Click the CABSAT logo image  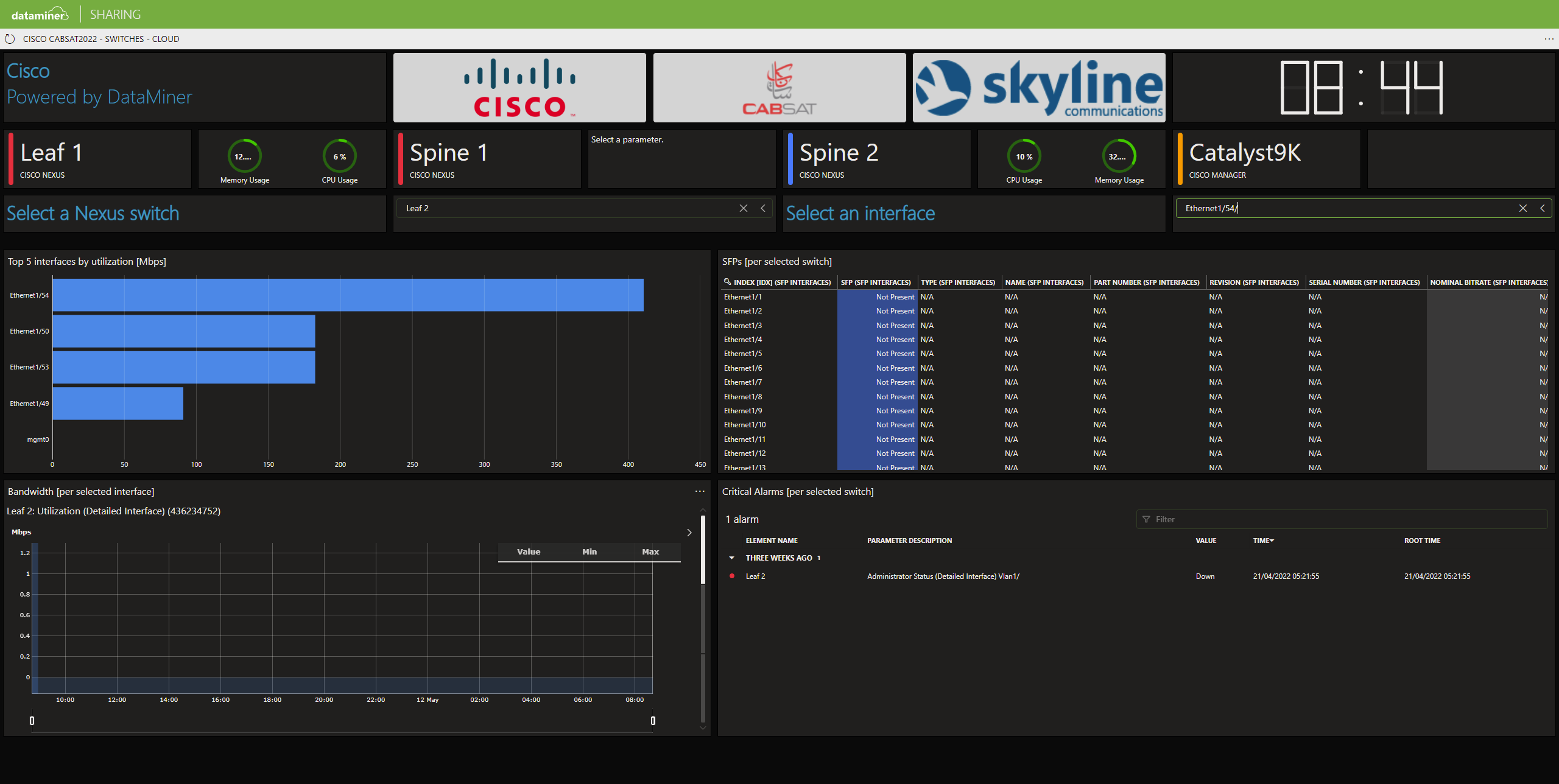(779, 88)
